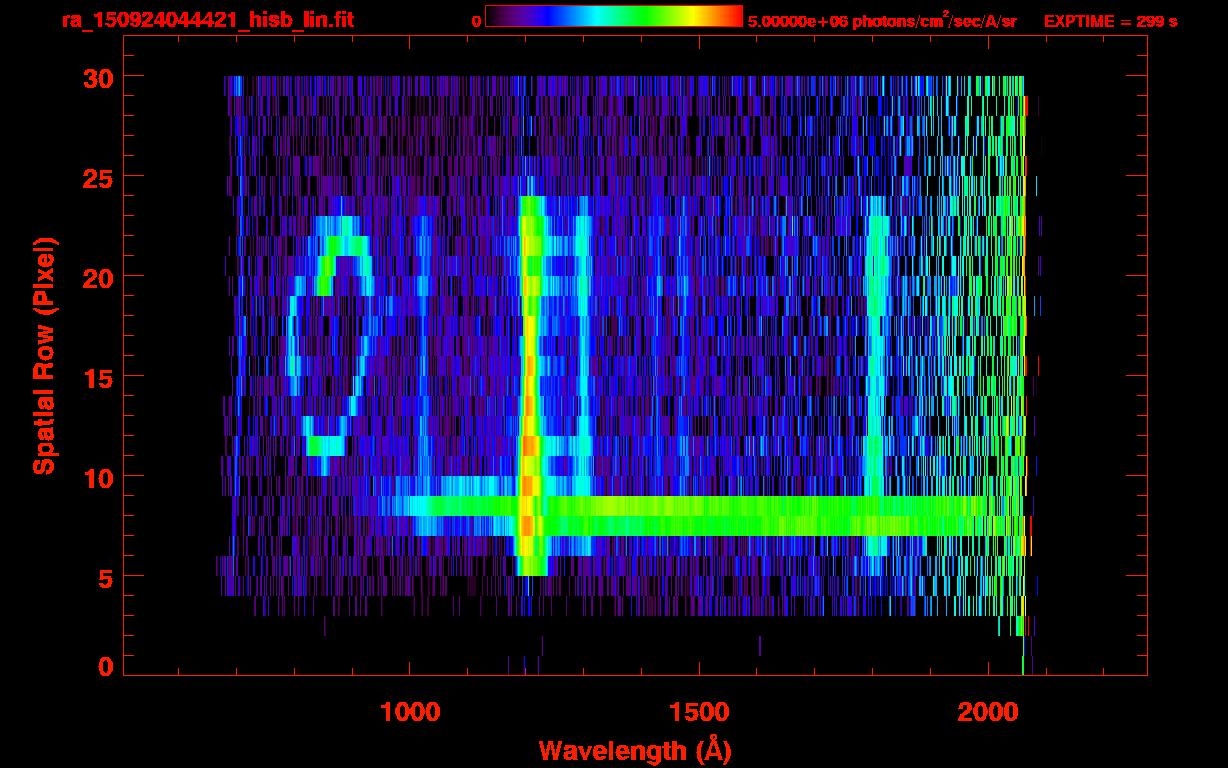Click the 1000 wavelength tick label
This screenshot has width=1228, height=768.
pos(410,712)
